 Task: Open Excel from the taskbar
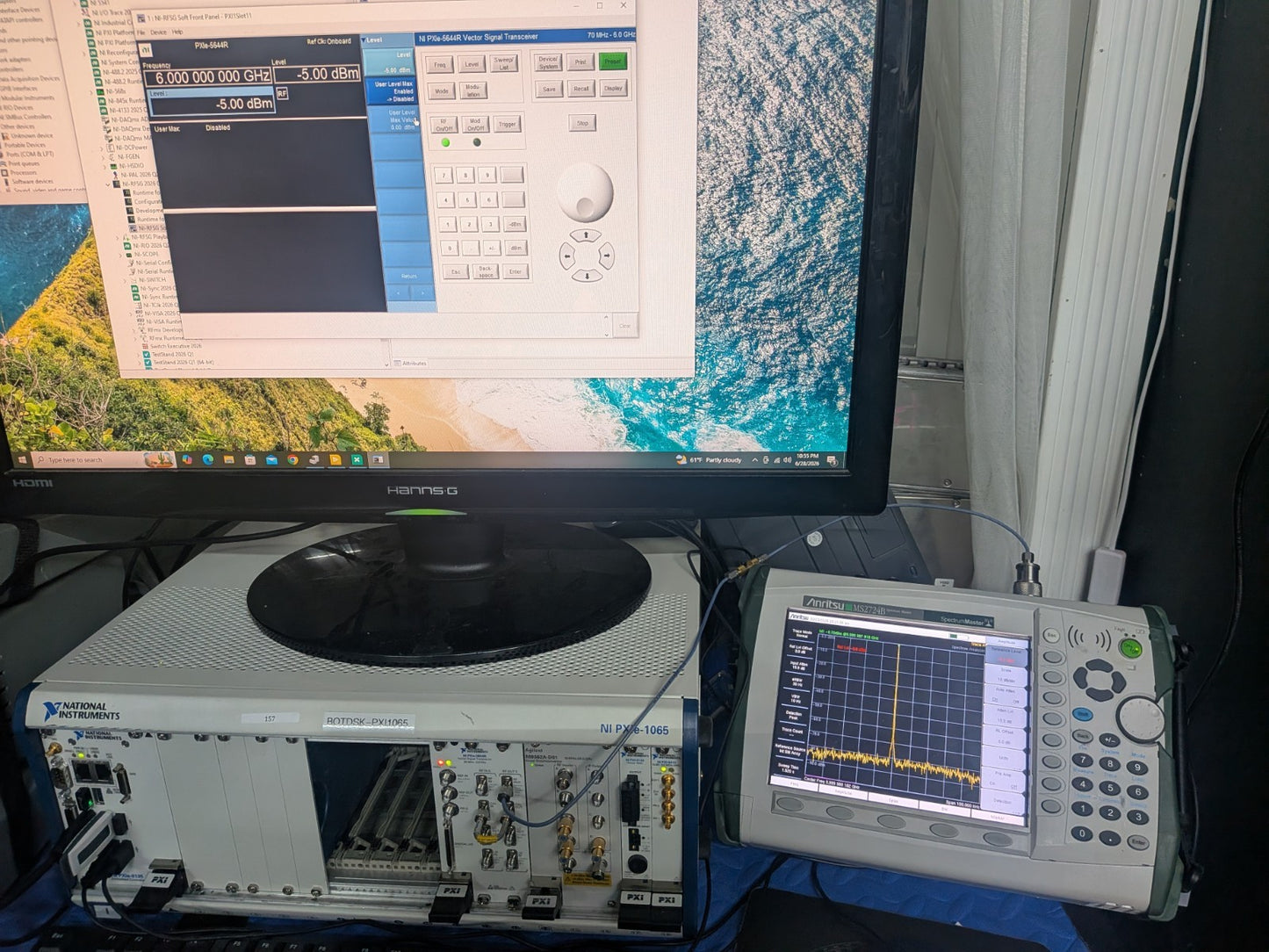(x=357, y=458)
